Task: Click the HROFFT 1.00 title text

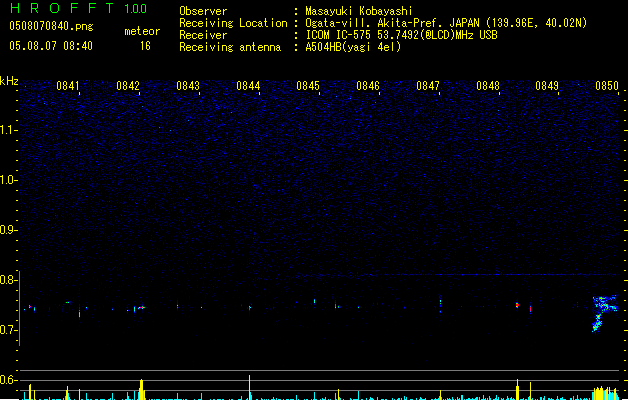Action: 79,8
